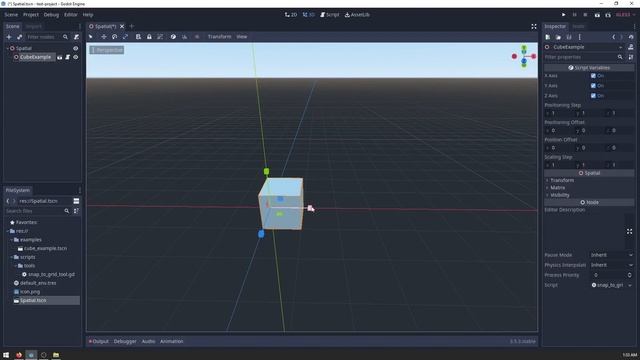The width and height of the screenshot is (640, 360).
Task: Click the Play Custom Scene icon
Action: [x=608, y=15]
